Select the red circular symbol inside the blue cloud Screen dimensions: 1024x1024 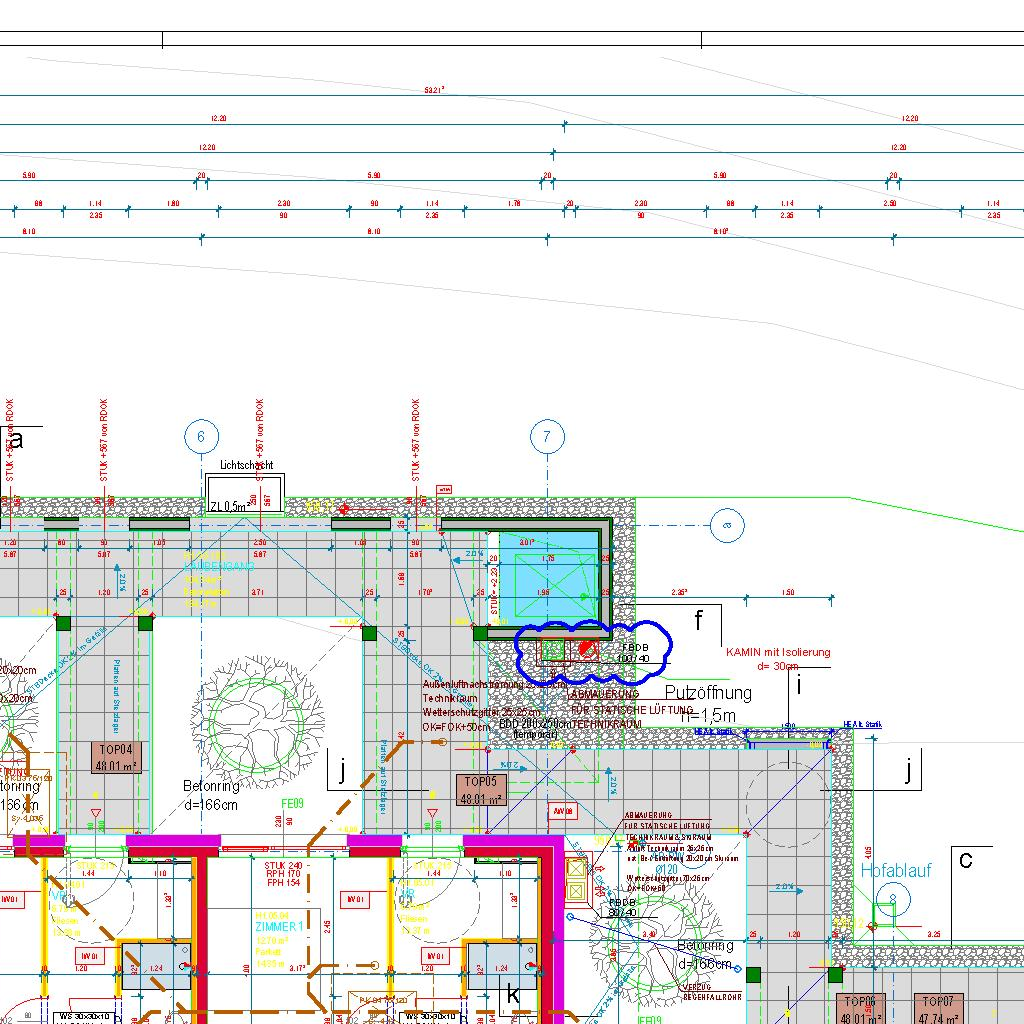pyautogui.click(x=588, y=649)
